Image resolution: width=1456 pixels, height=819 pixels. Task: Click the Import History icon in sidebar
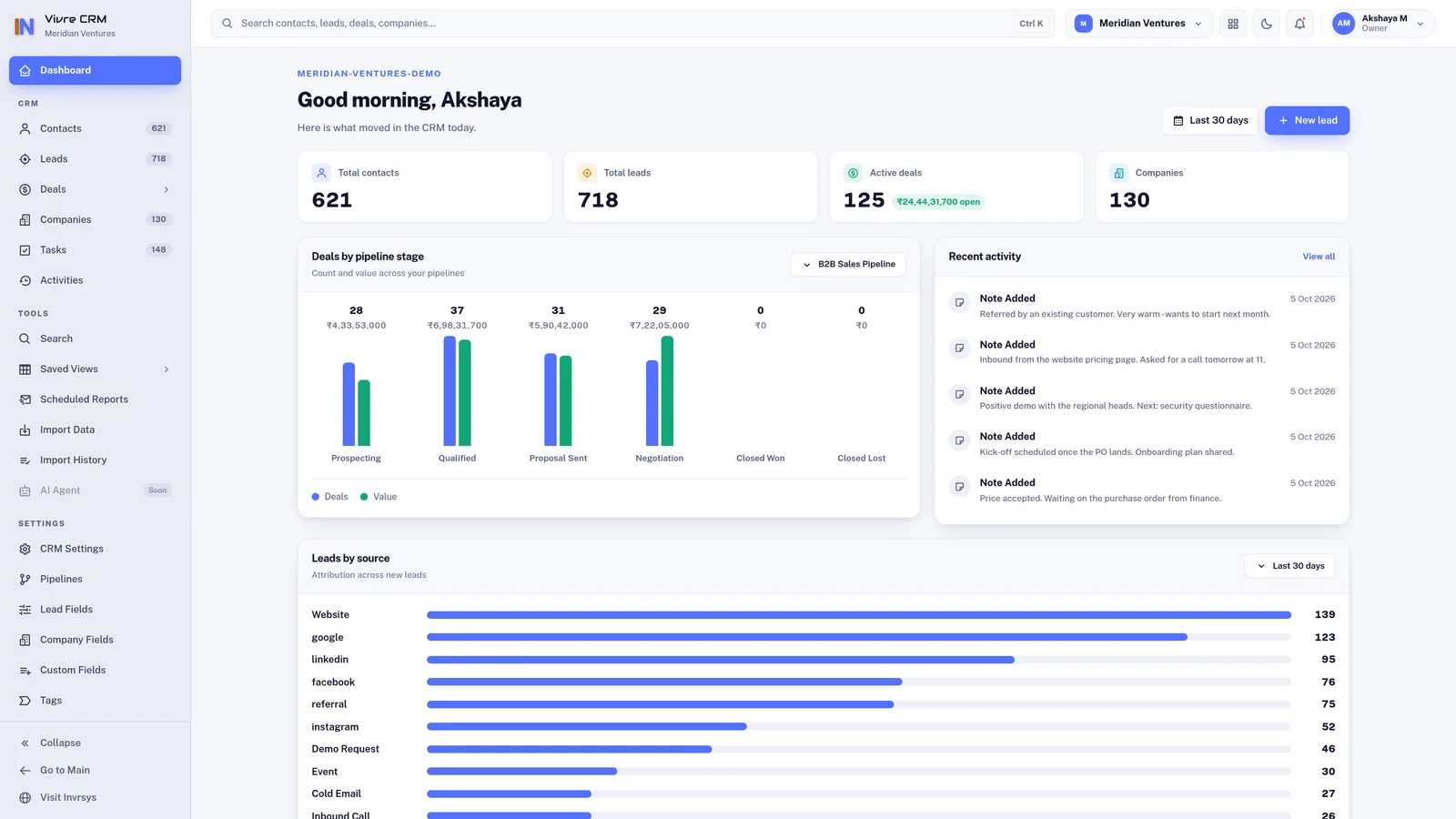click(x=25, y=460)
